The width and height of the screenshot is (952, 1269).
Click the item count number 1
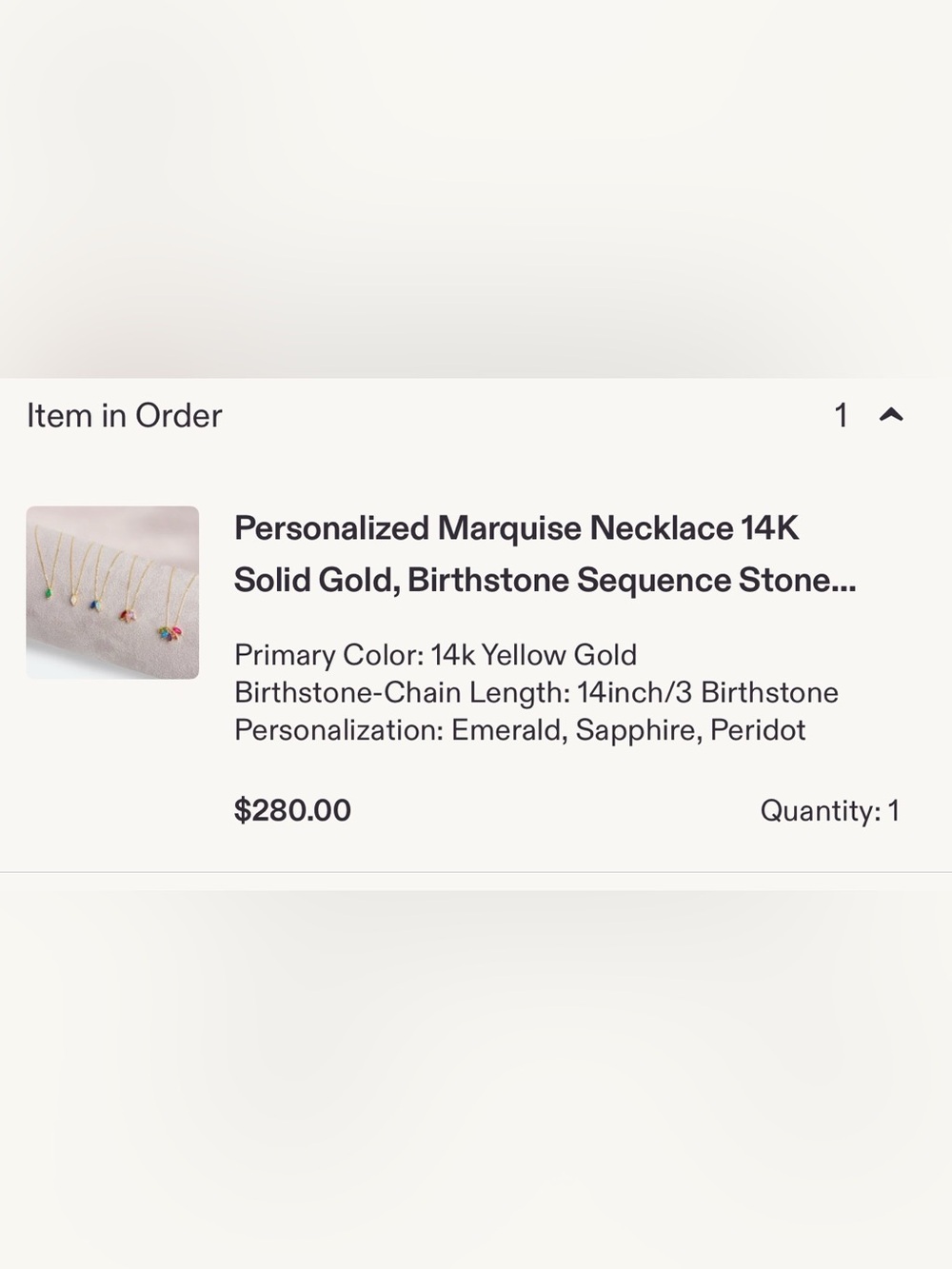pos(841,415)
